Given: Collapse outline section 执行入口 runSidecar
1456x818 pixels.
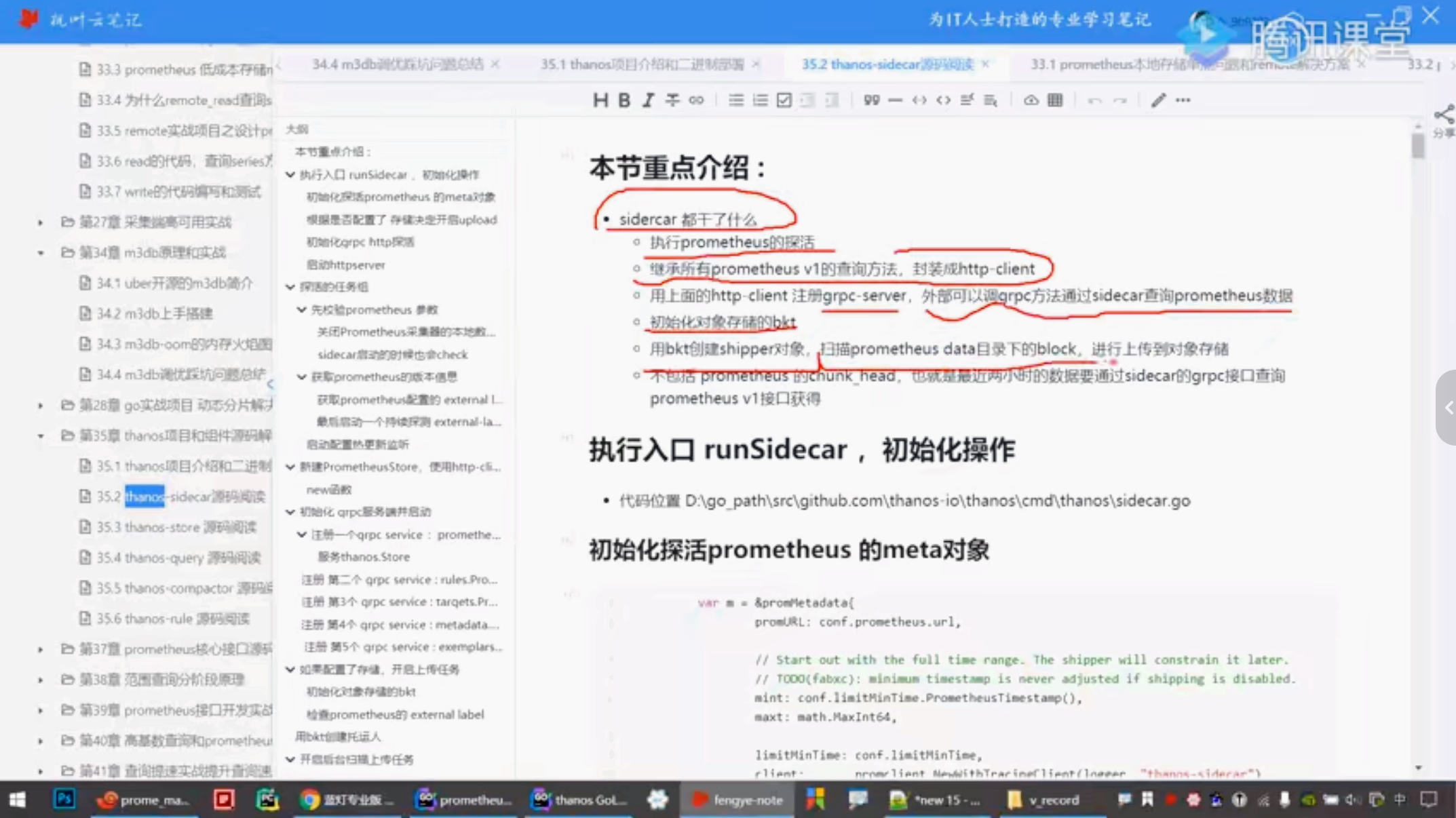Looking at the screenshot, I should tap(290, 175).
